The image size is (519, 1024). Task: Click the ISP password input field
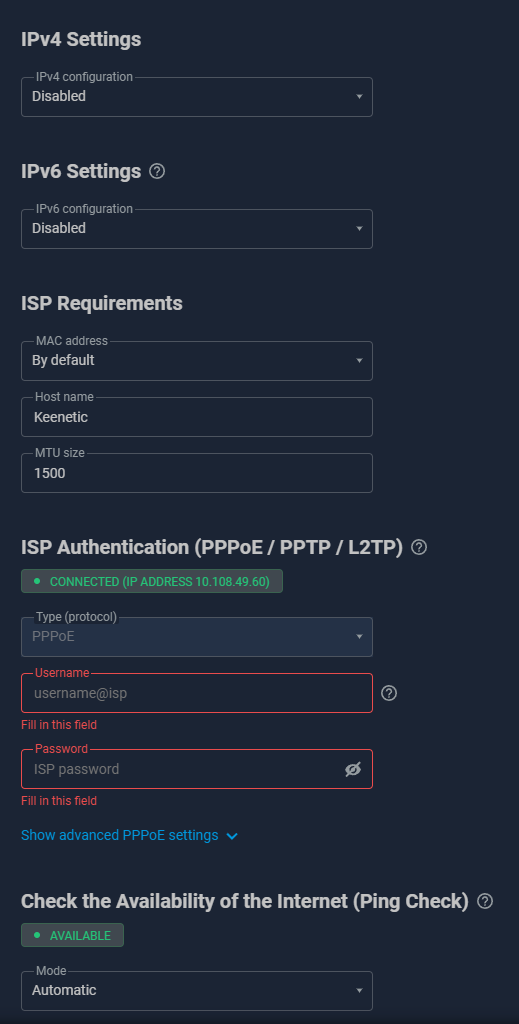pos(197,769)
